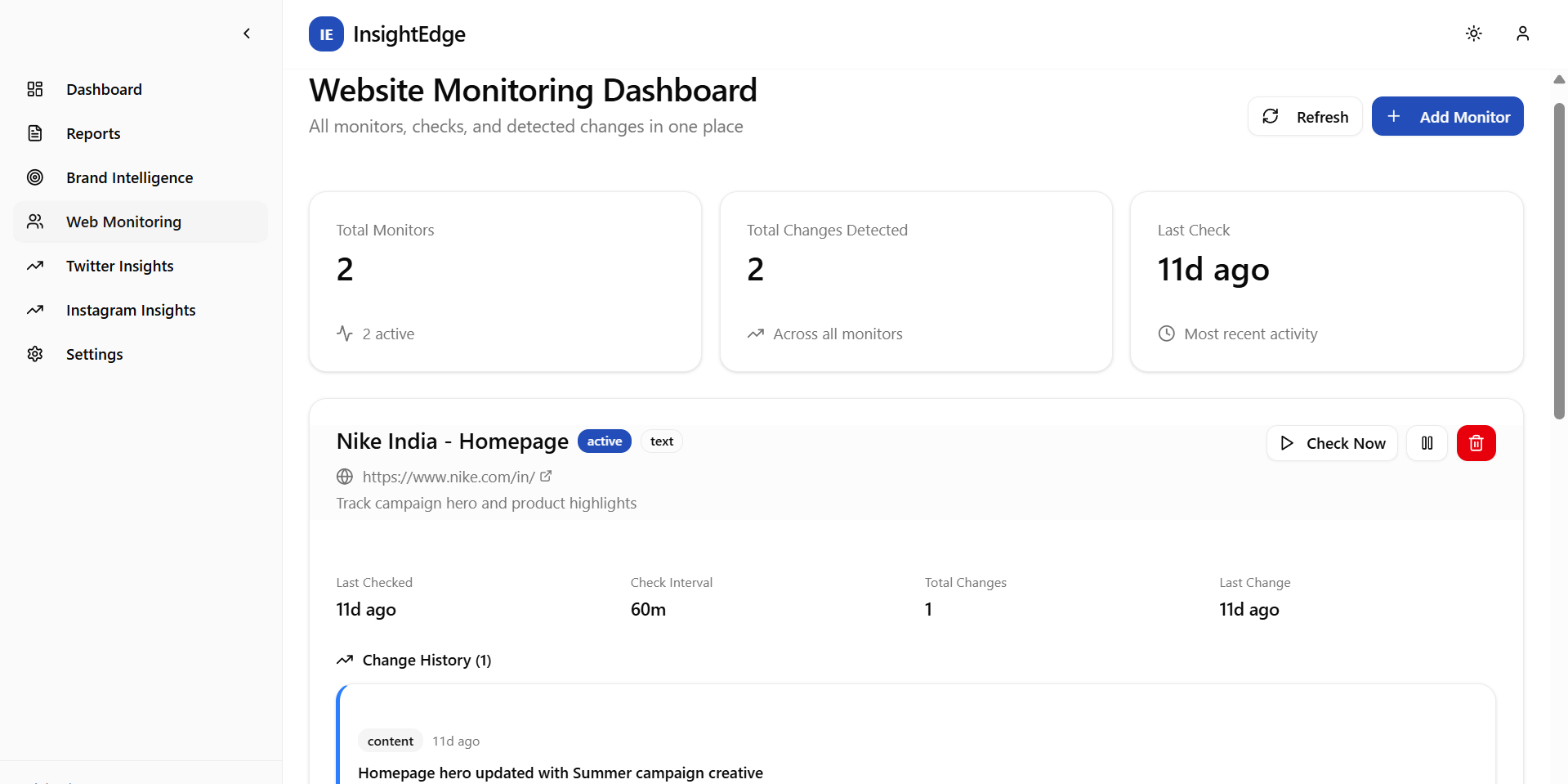Toggle the active status badge on Nike monitor
This screenshot has width=1568, height=784.
pos(604,441)
